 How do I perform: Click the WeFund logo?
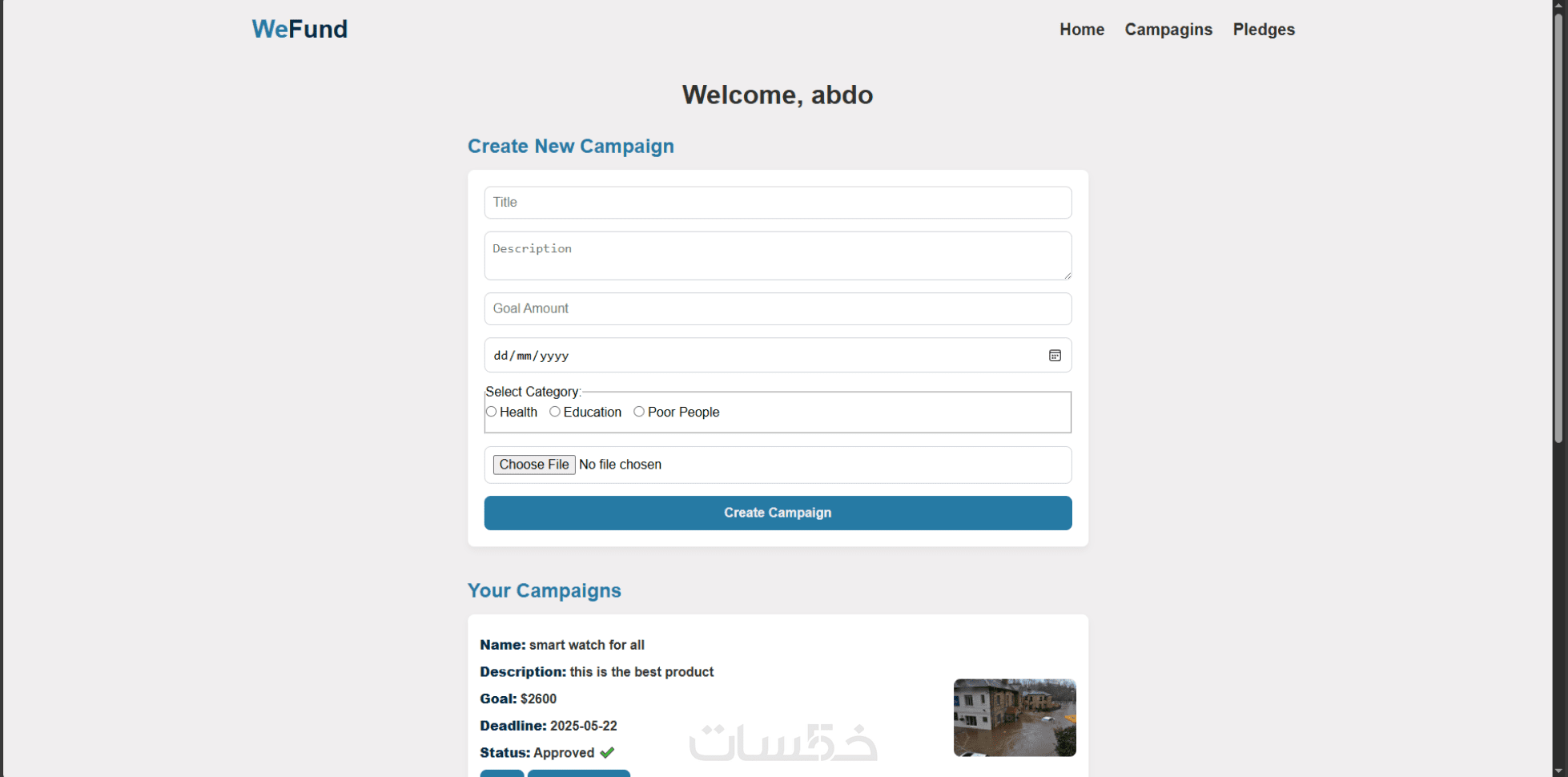300,29
